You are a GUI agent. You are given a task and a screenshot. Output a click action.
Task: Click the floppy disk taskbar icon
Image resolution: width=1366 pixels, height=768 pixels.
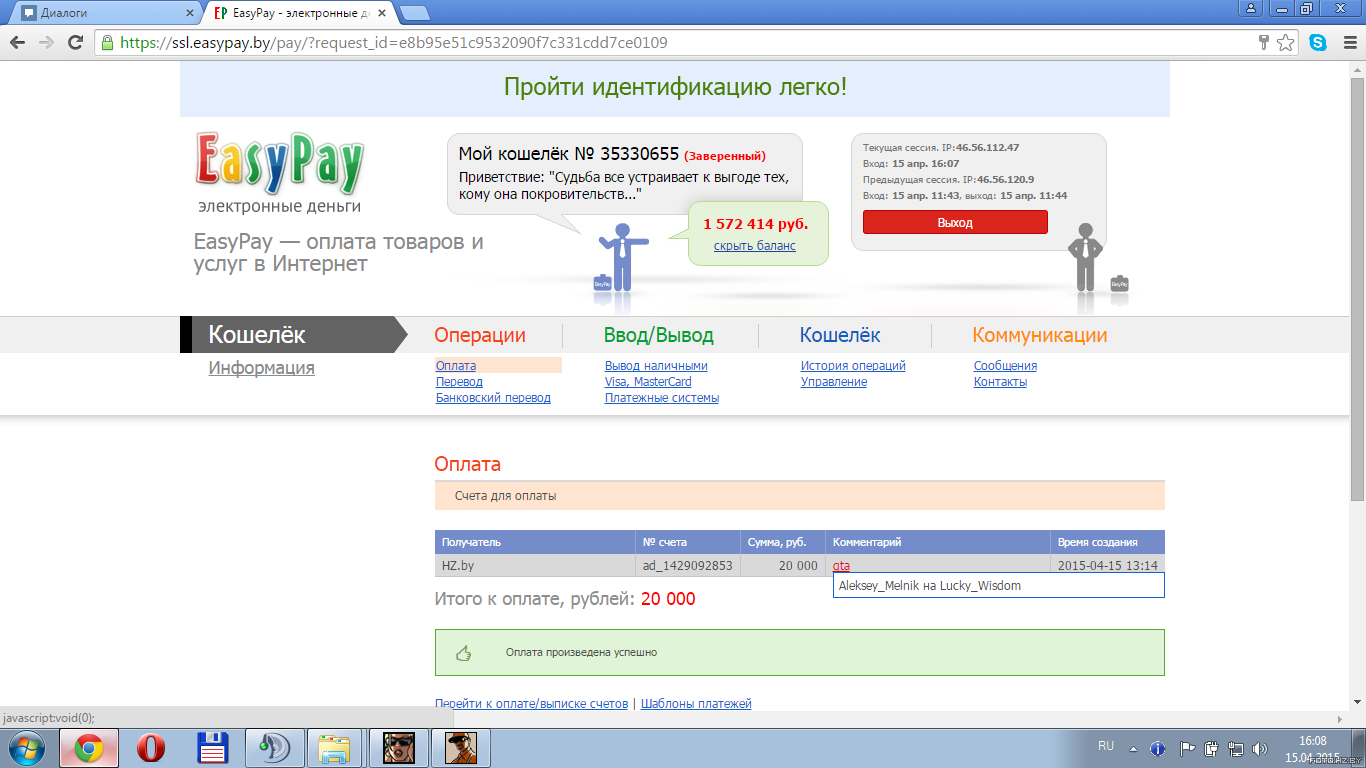pos(213,747)
